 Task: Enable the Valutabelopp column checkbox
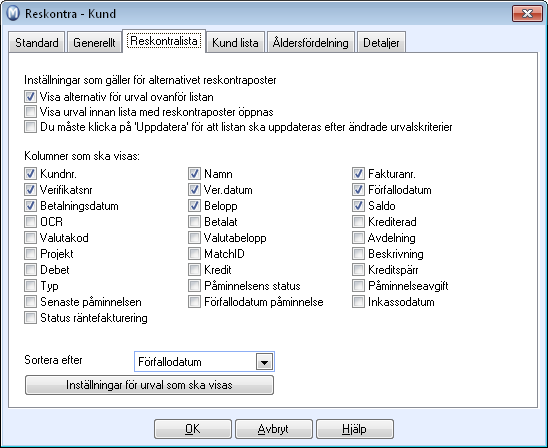[194, 238]
